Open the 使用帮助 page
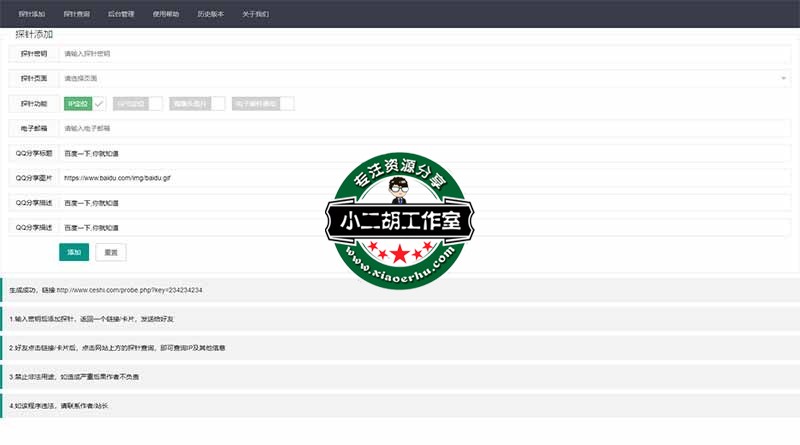 pos(166,15)
